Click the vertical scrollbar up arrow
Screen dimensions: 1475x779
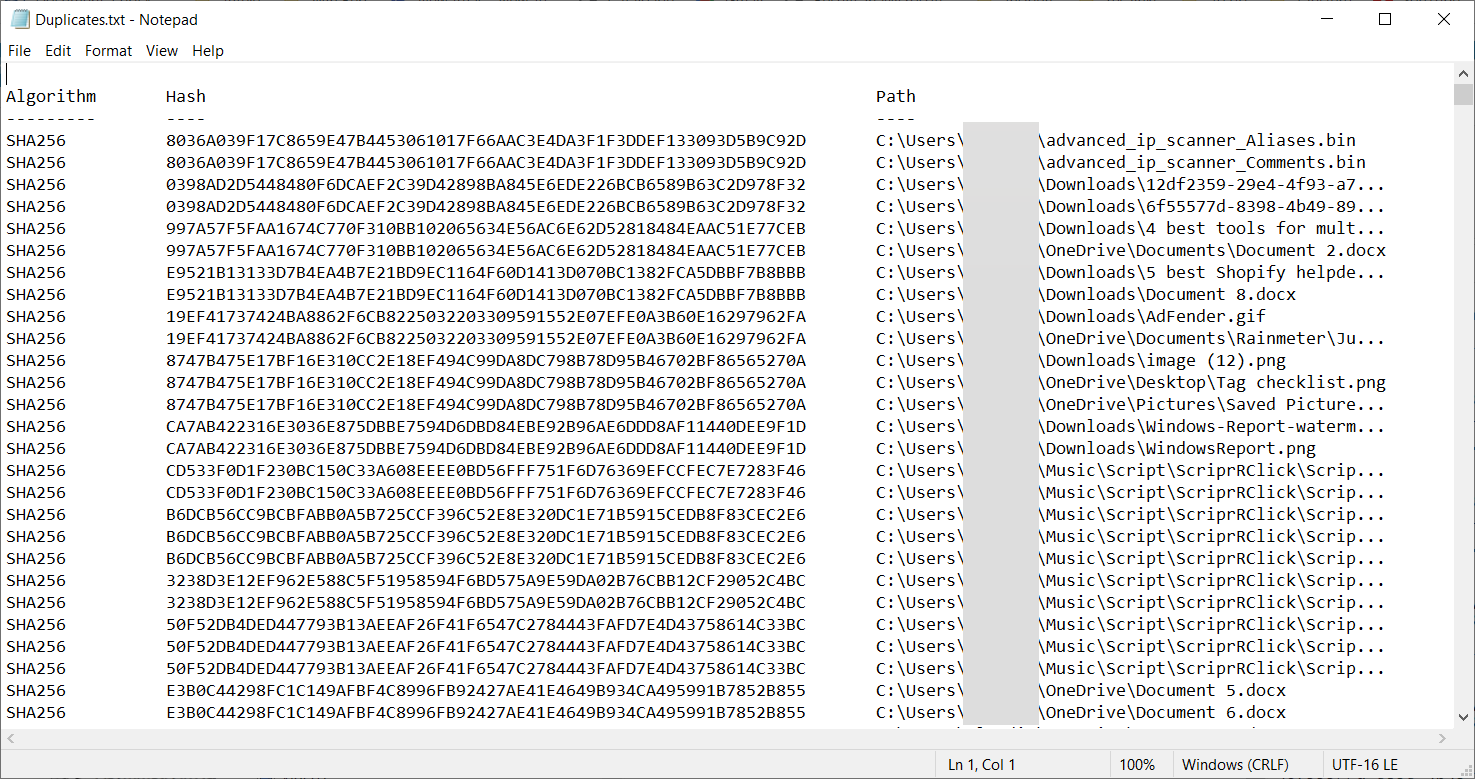coord(1464,72)
